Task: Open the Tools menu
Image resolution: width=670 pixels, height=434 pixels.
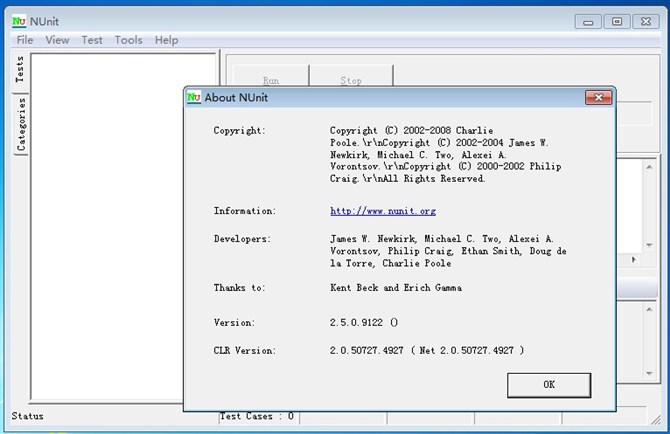Action: (128, 40)
